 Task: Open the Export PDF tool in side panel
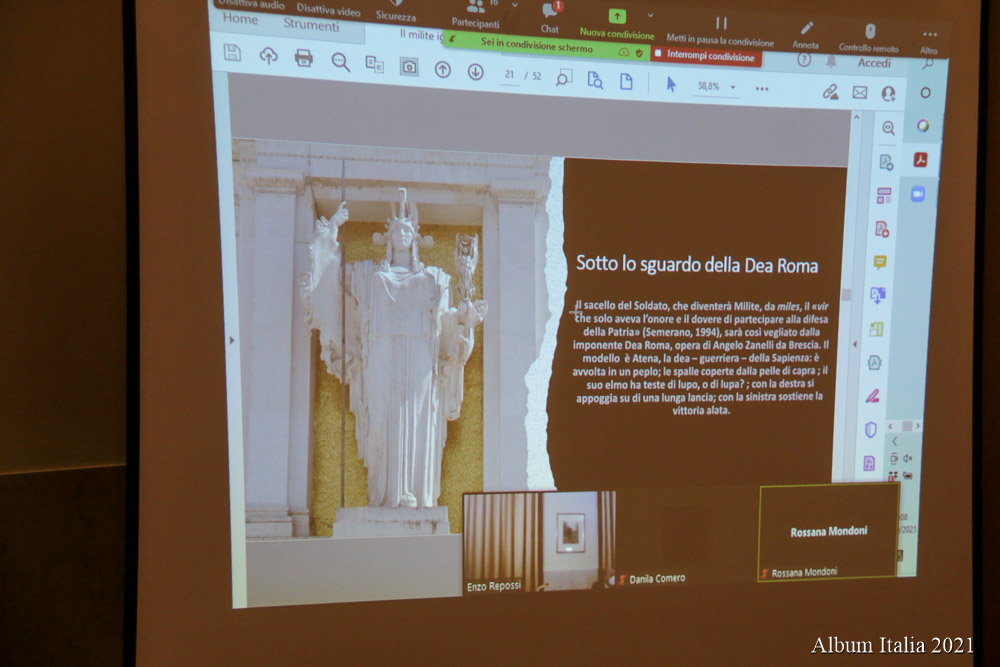tap(886, 162)
